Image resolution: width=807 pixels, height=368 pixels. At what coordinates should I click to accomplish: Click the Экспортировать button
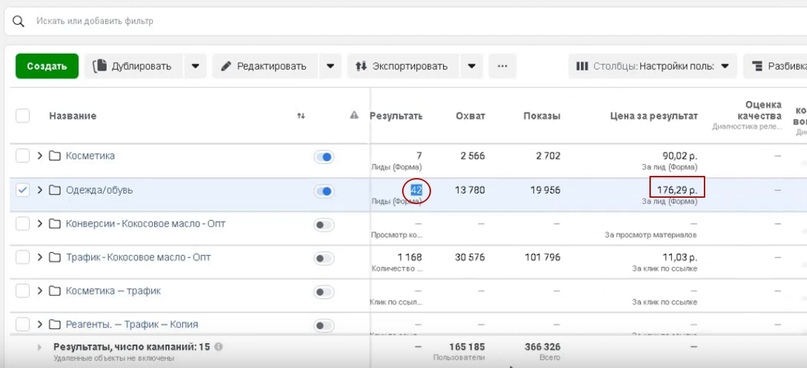[x=402, y=66]
